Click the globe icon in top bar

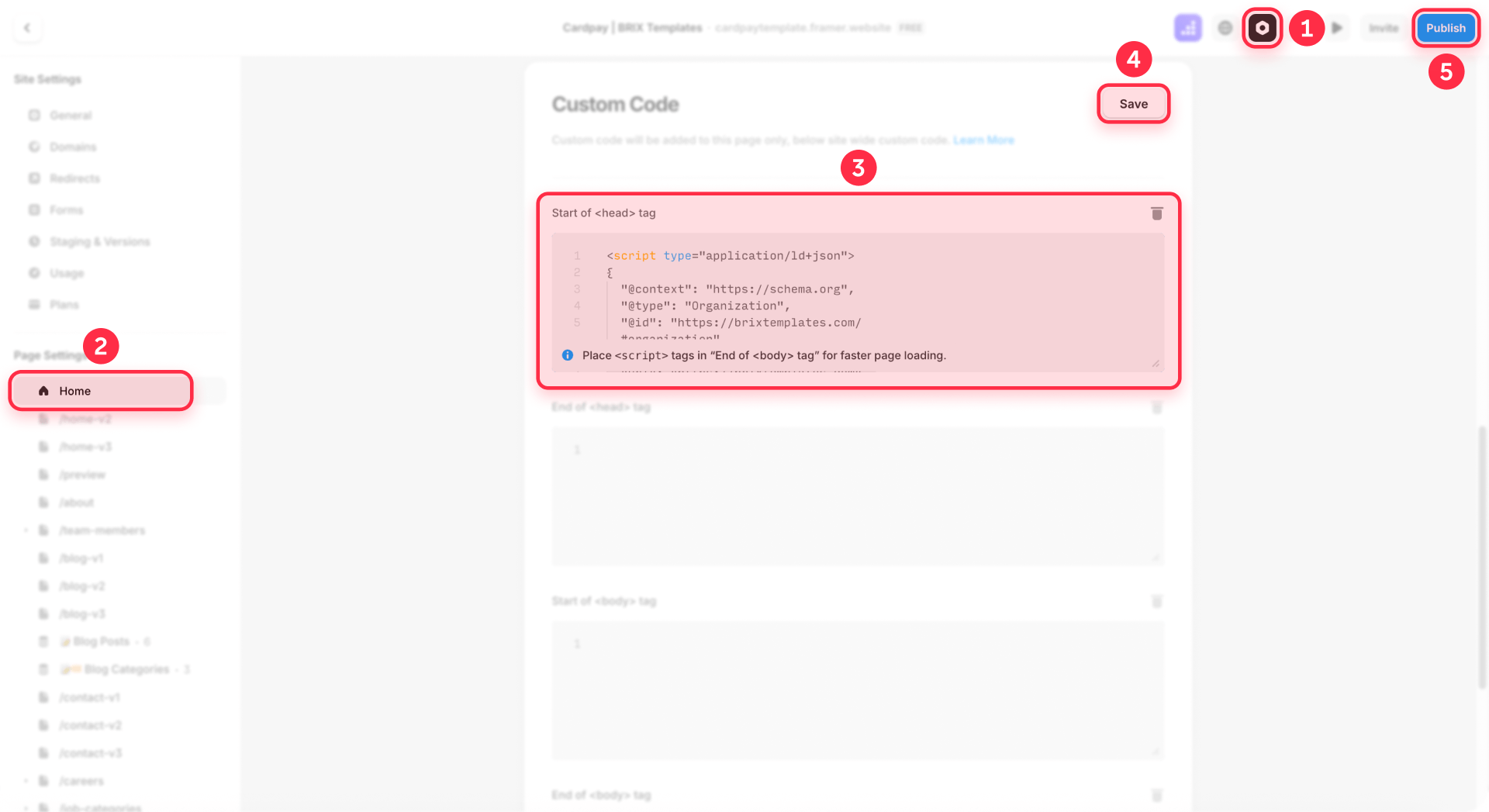(1225, 28)
